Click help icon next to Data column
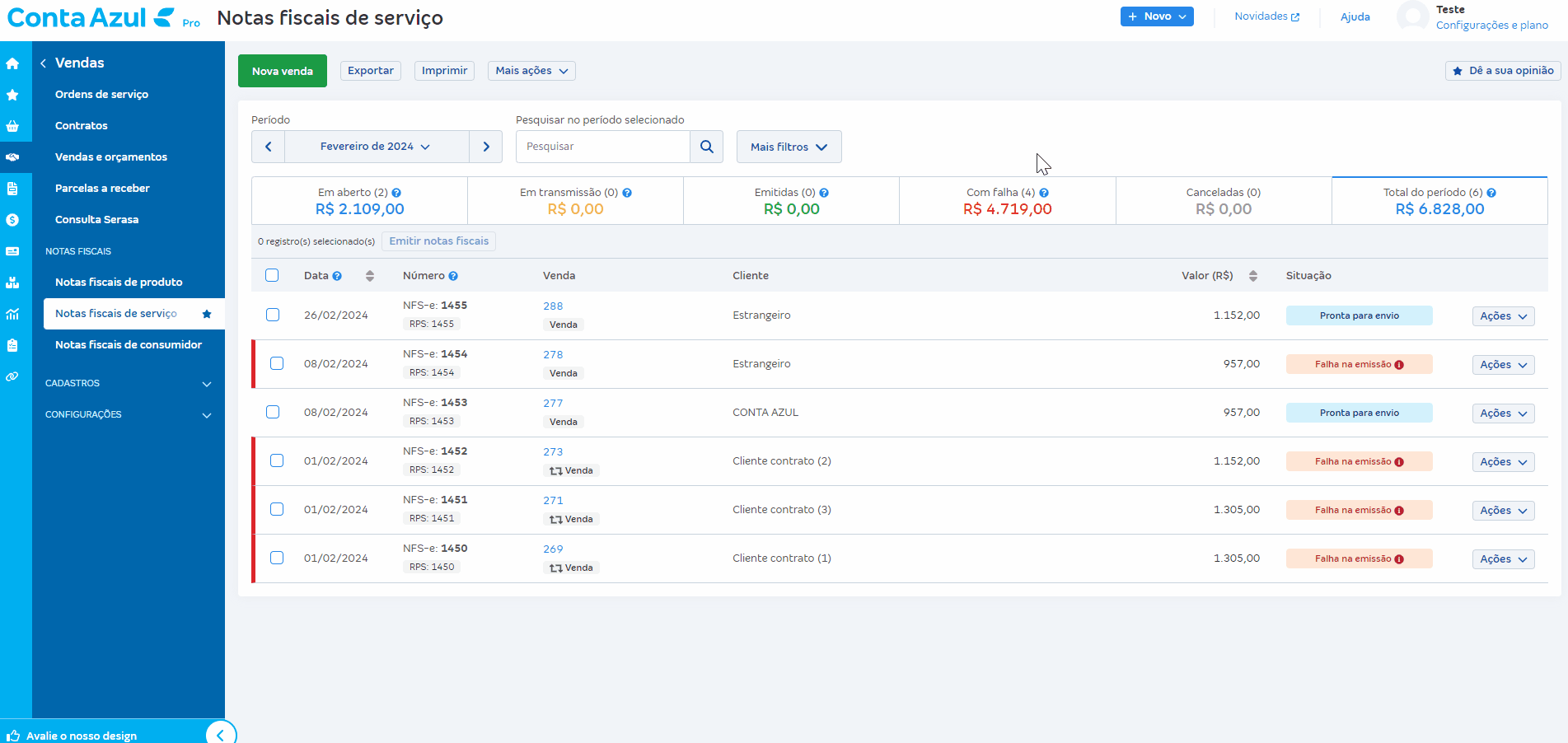 point(337,276)
